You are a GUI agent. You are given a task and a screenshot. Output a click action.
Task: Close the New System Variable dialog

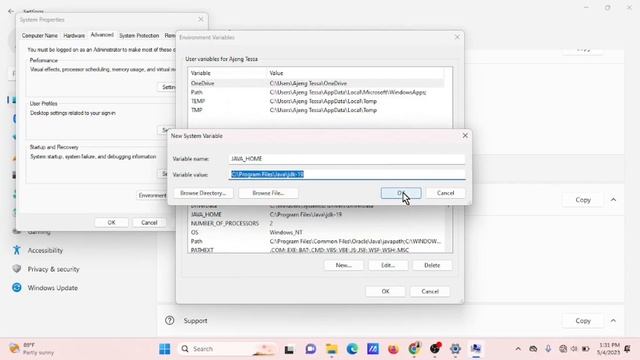[465, 136]
